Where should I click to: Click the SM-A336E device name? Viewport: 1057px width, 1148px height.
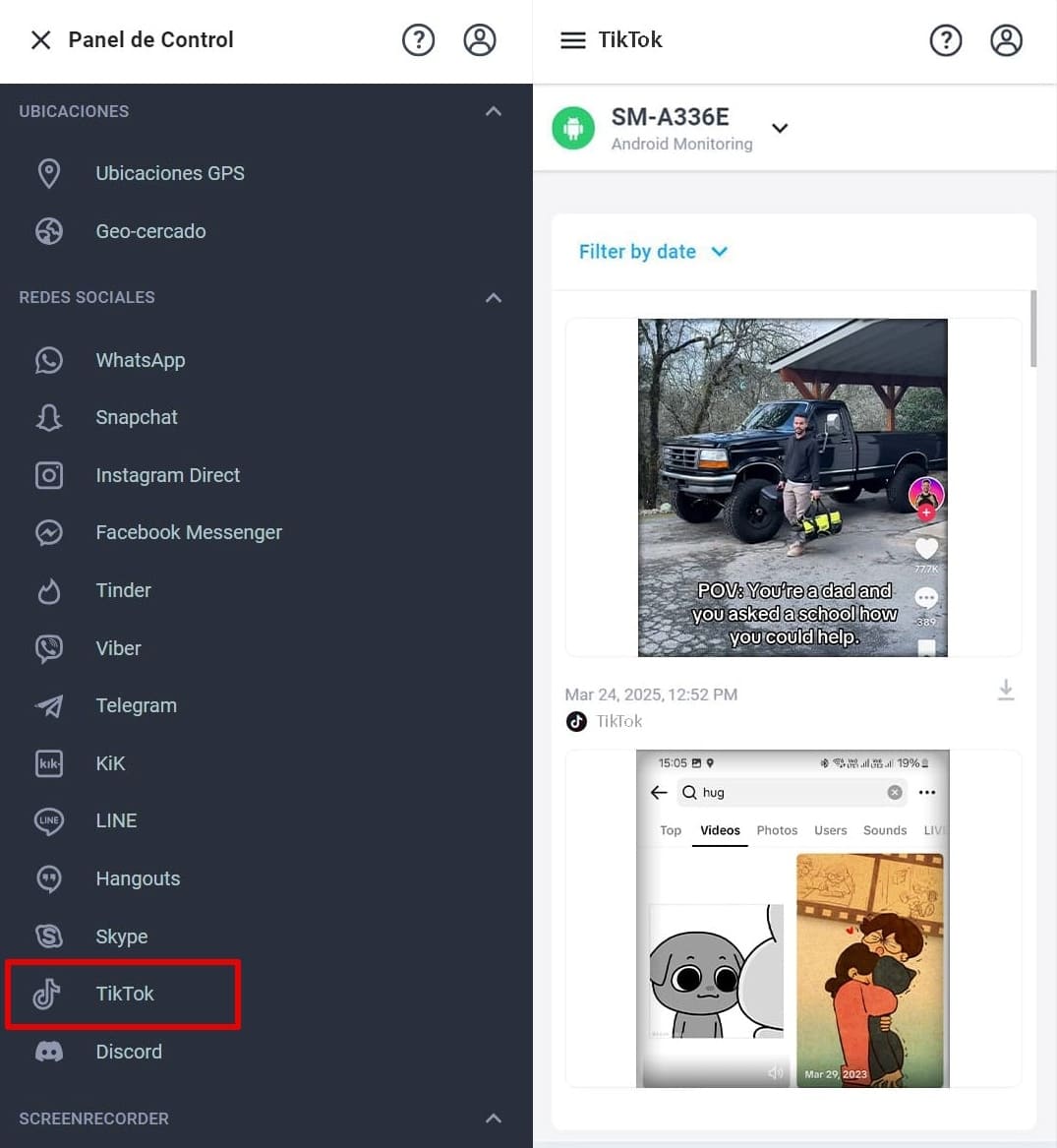coord(670,117)
